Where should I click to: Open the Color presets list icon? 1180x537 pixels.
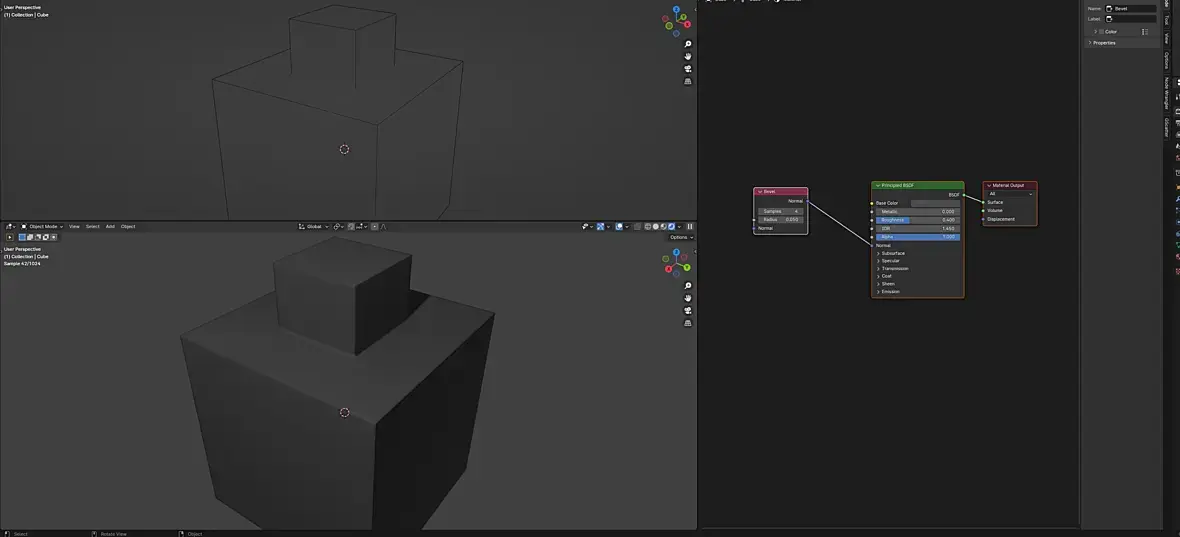[x=1145, y=32]
